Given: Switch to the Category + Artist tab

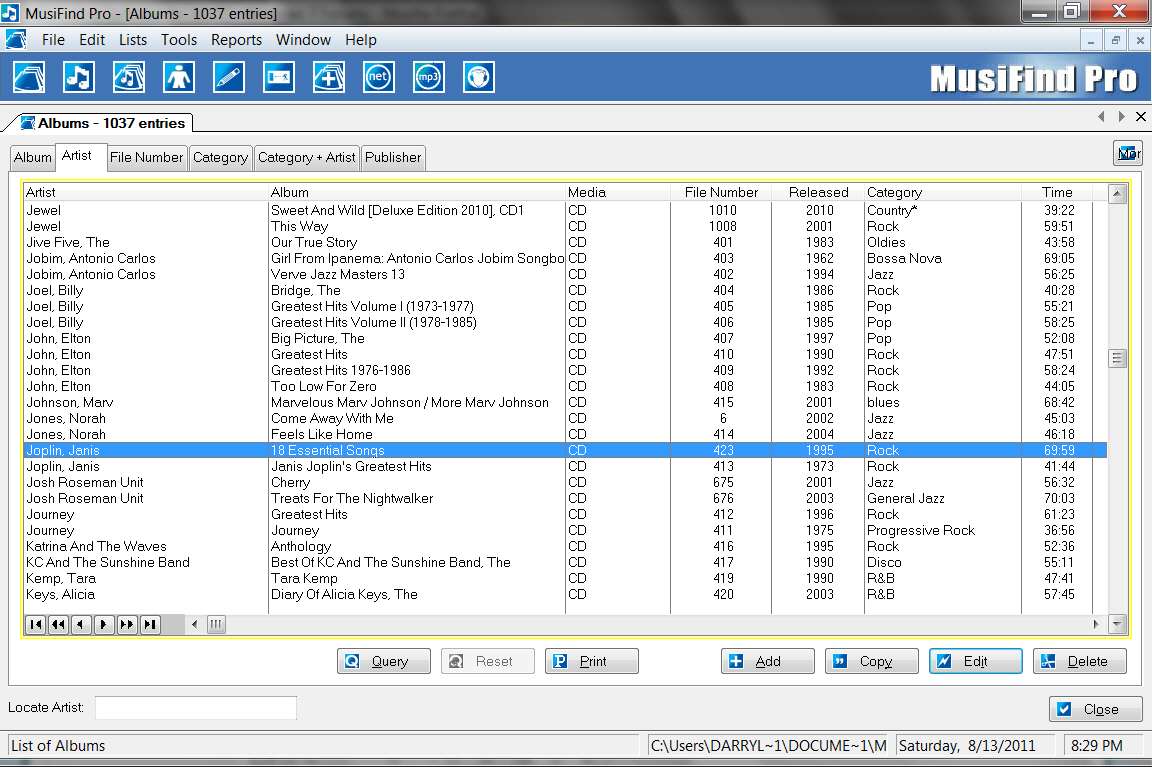Looking at the screenshot, I should coord(306,157).
